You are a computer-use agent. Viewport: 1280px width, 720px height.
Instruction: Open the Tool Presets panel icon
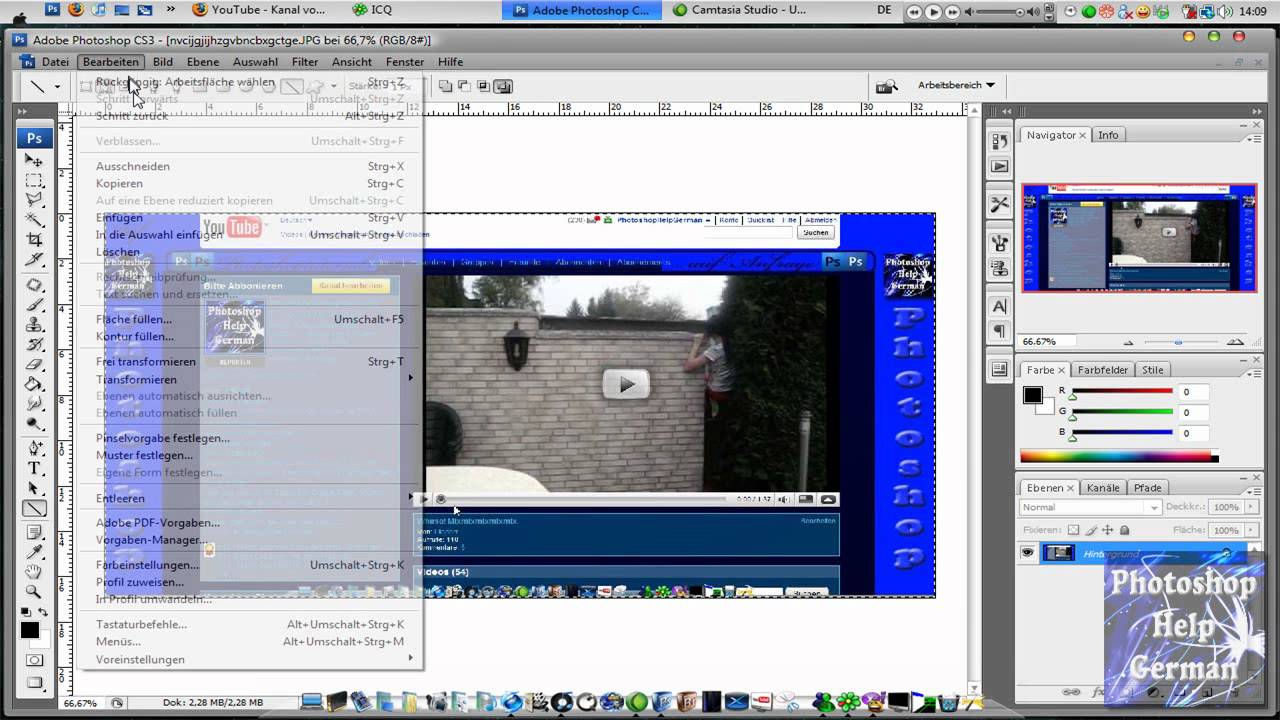pos(999,205)
